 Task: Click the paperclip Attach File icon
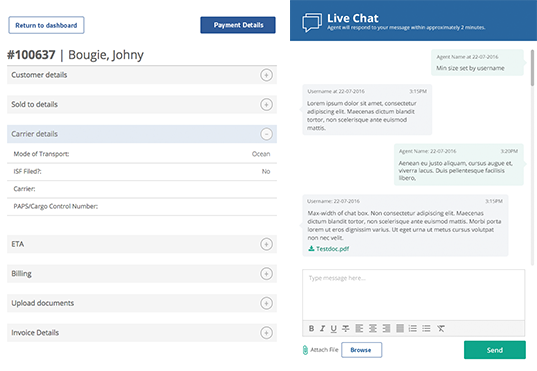(x=305, y=350)
